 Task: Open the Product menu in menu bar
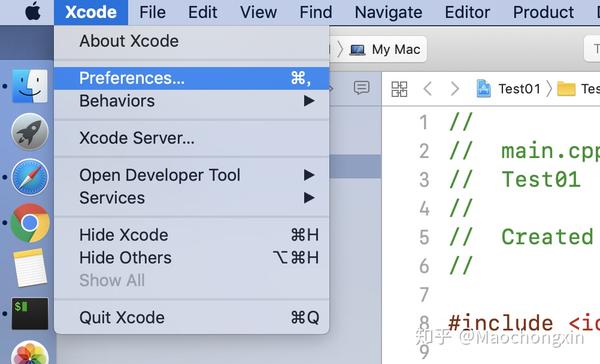click(543, 12)
